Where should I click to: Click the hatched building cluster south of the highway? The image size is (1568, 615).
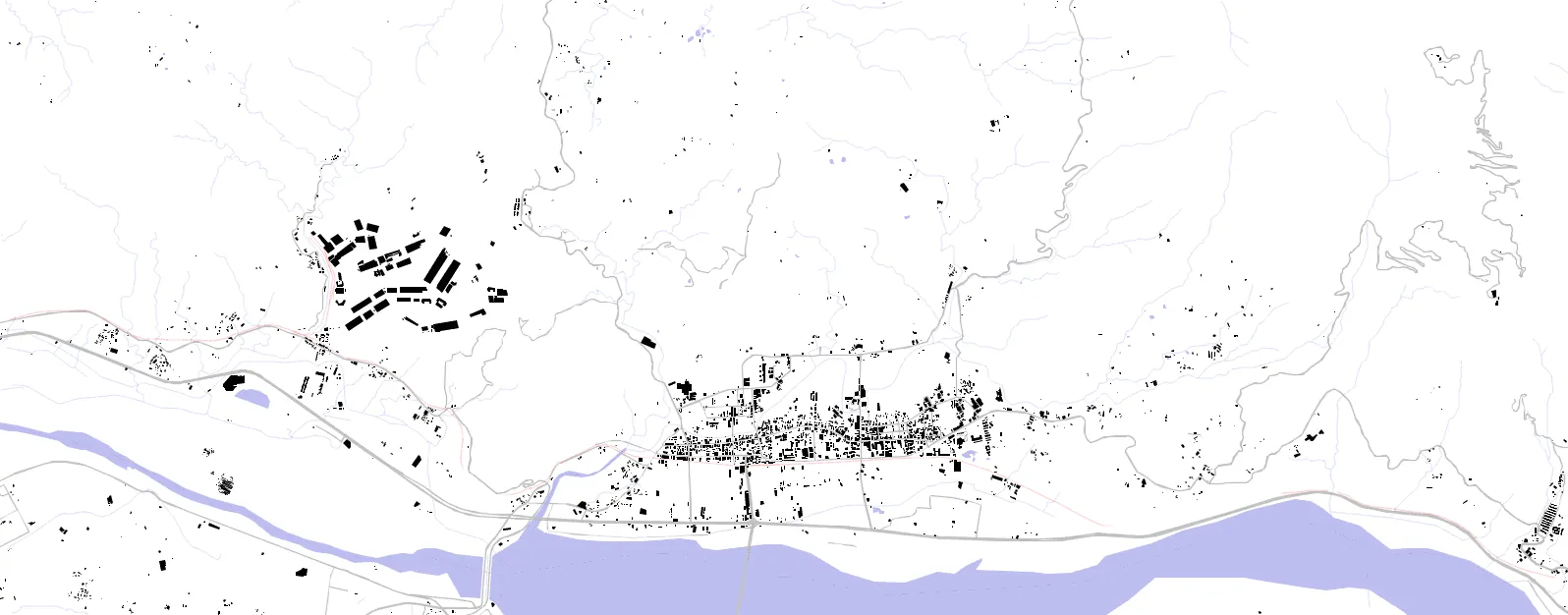click(x=225, y=483)
